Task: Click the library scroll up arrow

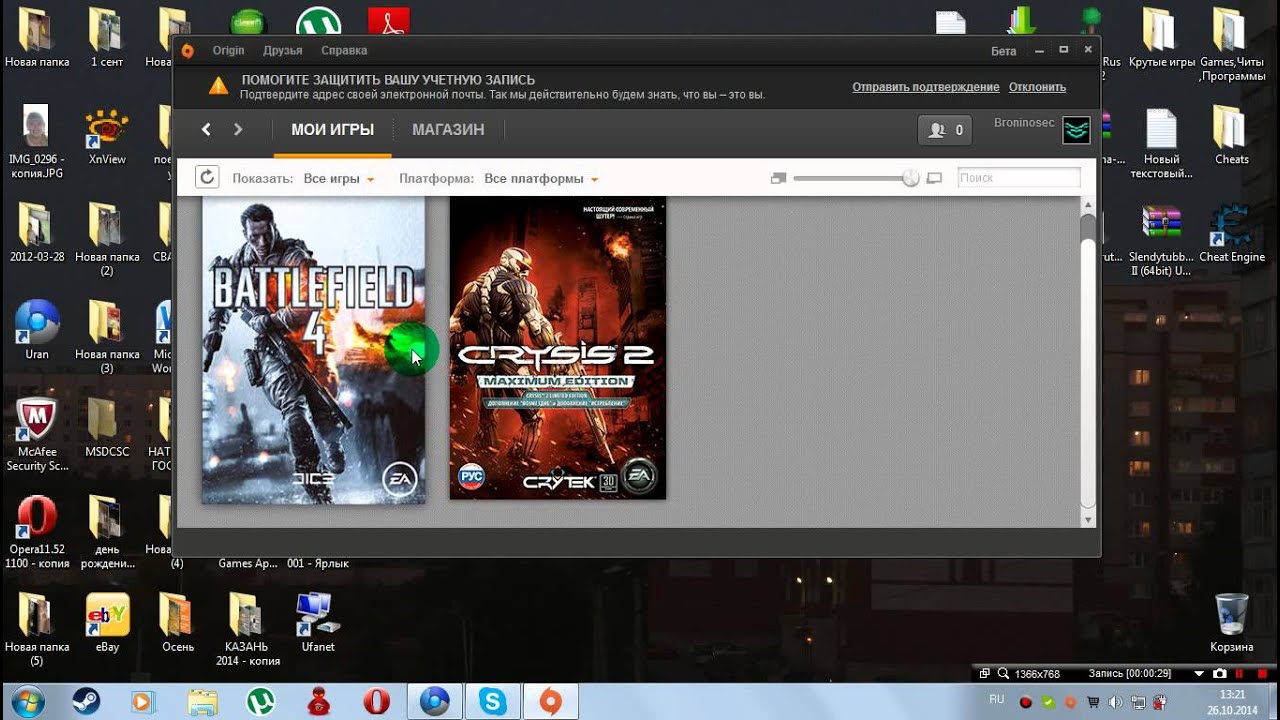Action: coord(1088,205)
